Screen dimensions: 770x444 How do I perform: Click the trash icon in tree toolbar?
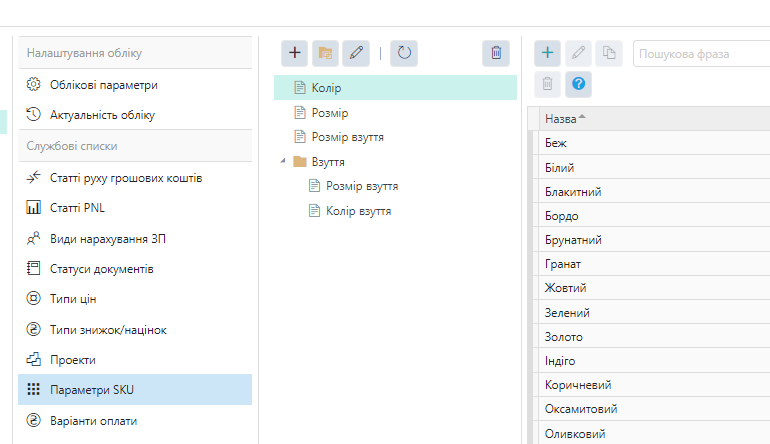coord(496,53)
